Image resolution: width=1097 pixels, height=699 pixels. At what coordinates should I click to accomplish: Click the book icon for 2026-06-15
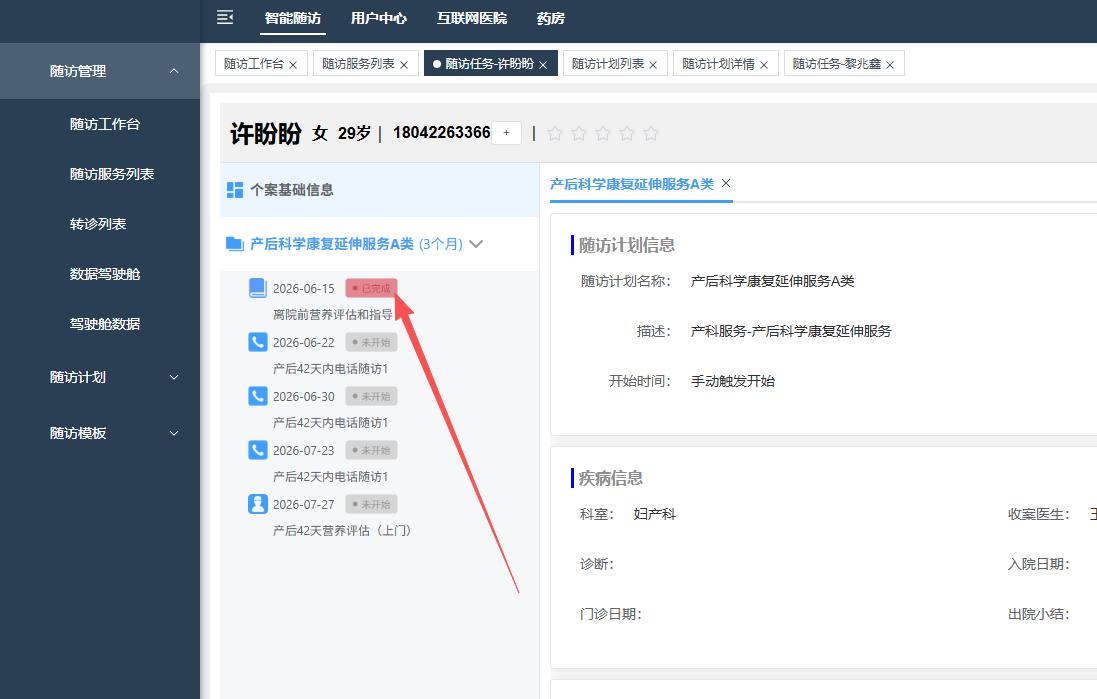(x=257, y=288)
